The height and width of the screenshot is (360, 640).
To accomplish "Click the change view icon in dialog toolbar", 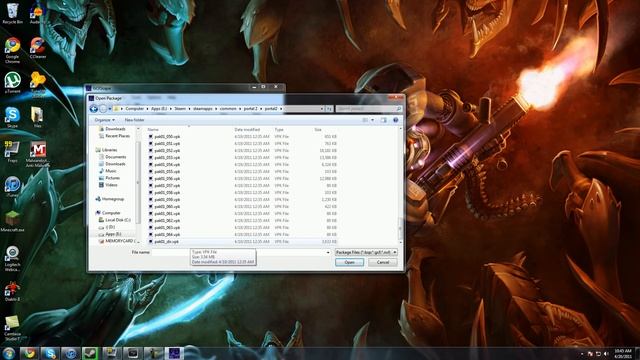I will click(365, 120).
